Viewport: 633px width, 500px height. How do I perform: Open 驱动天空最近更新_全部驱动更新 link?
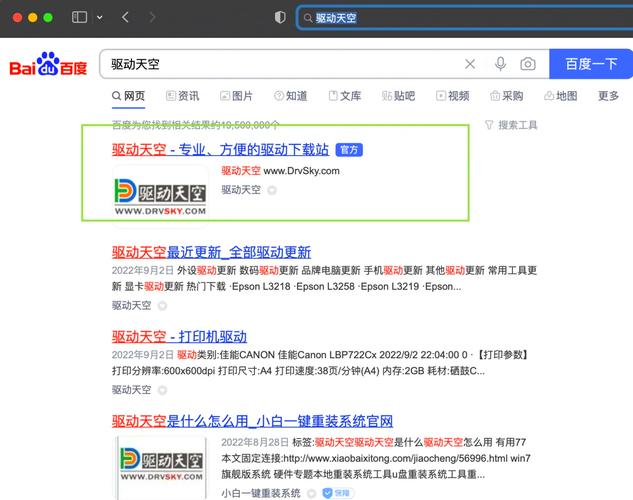coord(211,253)
